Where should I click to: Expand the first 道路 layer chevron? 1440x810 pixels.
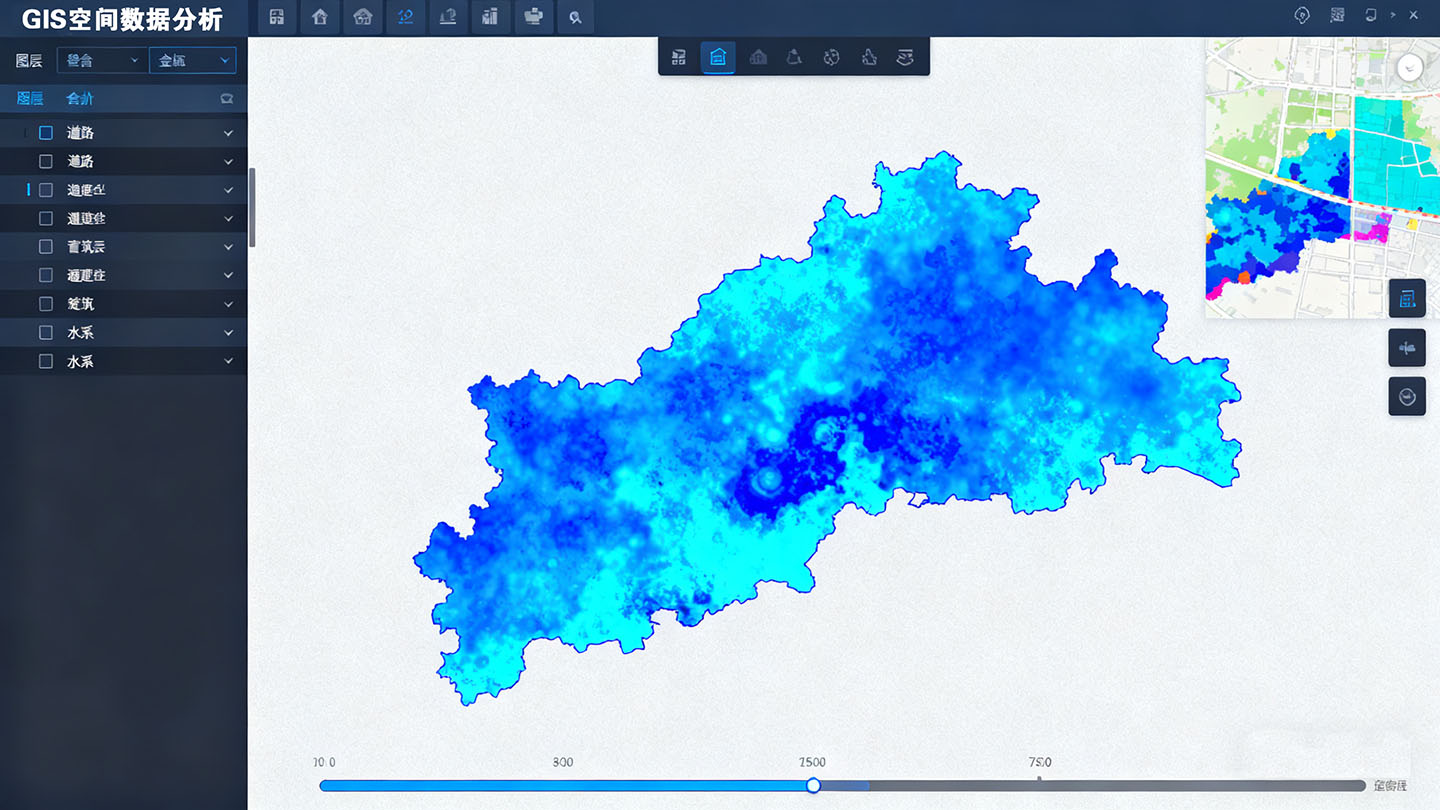click(228, 133)
